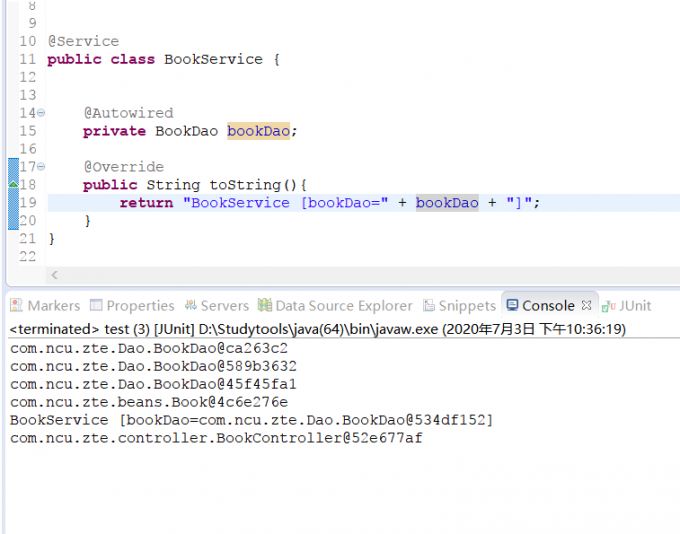Click the Snippets view icon

pyautogui.click(x=429, y=306)
